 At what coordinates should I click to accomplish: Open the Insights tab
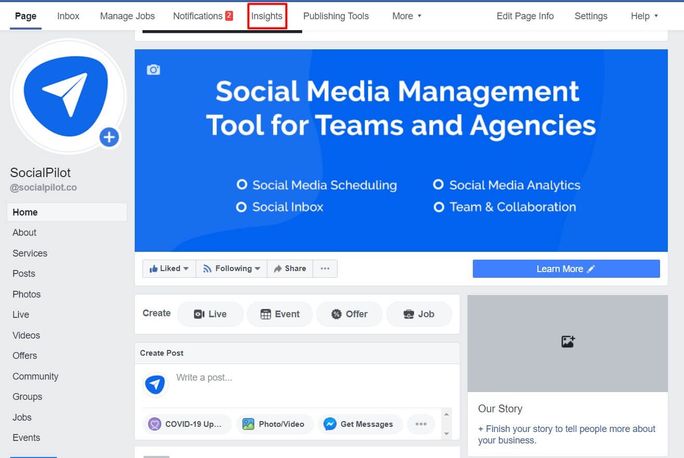267,16
